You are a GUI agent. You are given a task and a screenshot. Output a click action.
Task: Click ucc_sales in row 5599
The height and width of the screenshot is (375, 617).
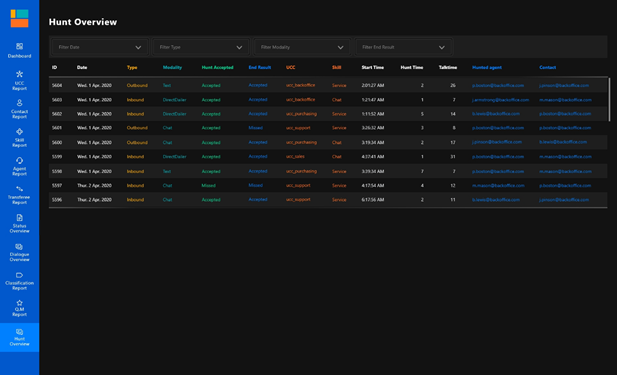(x=295, y=157)
